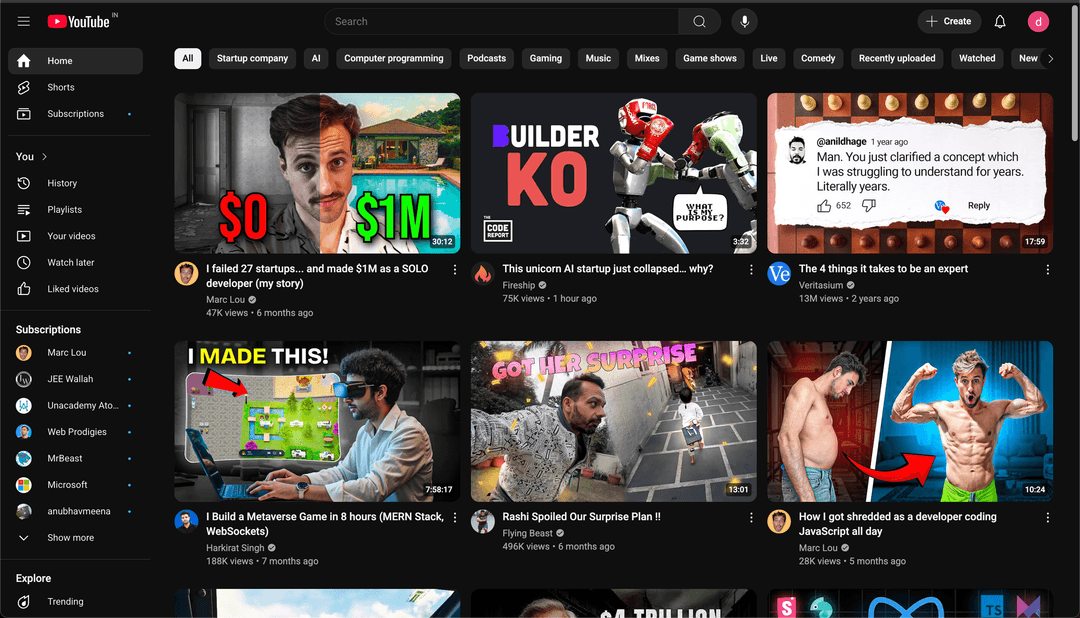Start voice search with microphone

745,21
